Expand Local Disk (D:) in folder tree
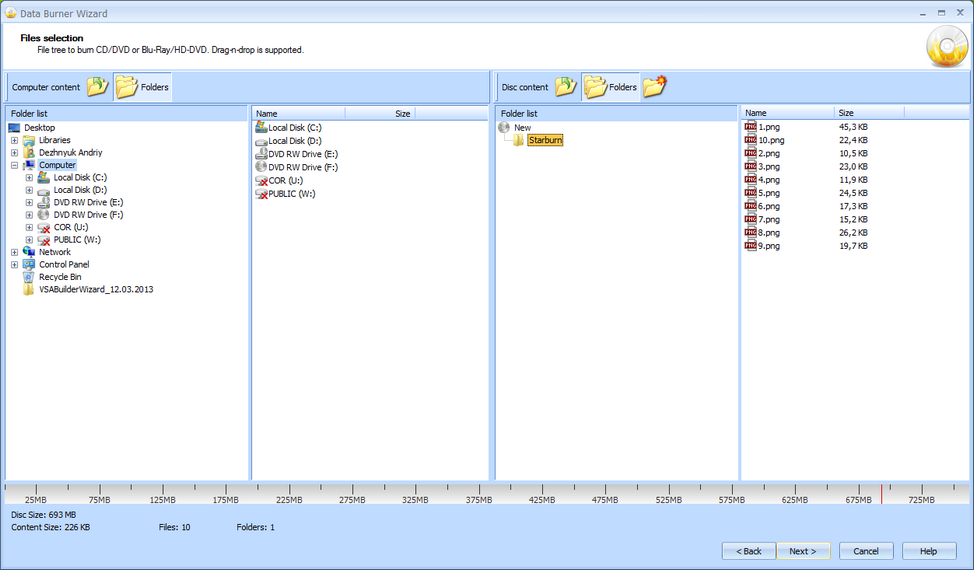974x570 pixels. [x=29, y=190]
